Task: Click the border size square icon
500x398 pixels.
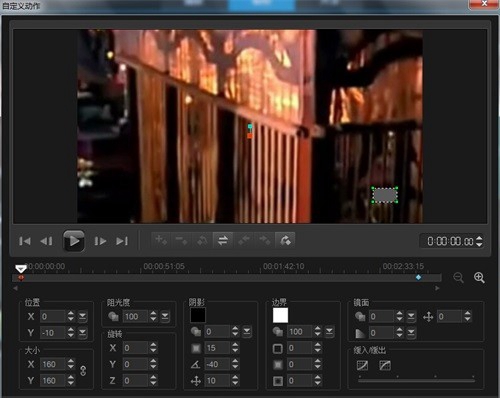Action: click(278, 349)
